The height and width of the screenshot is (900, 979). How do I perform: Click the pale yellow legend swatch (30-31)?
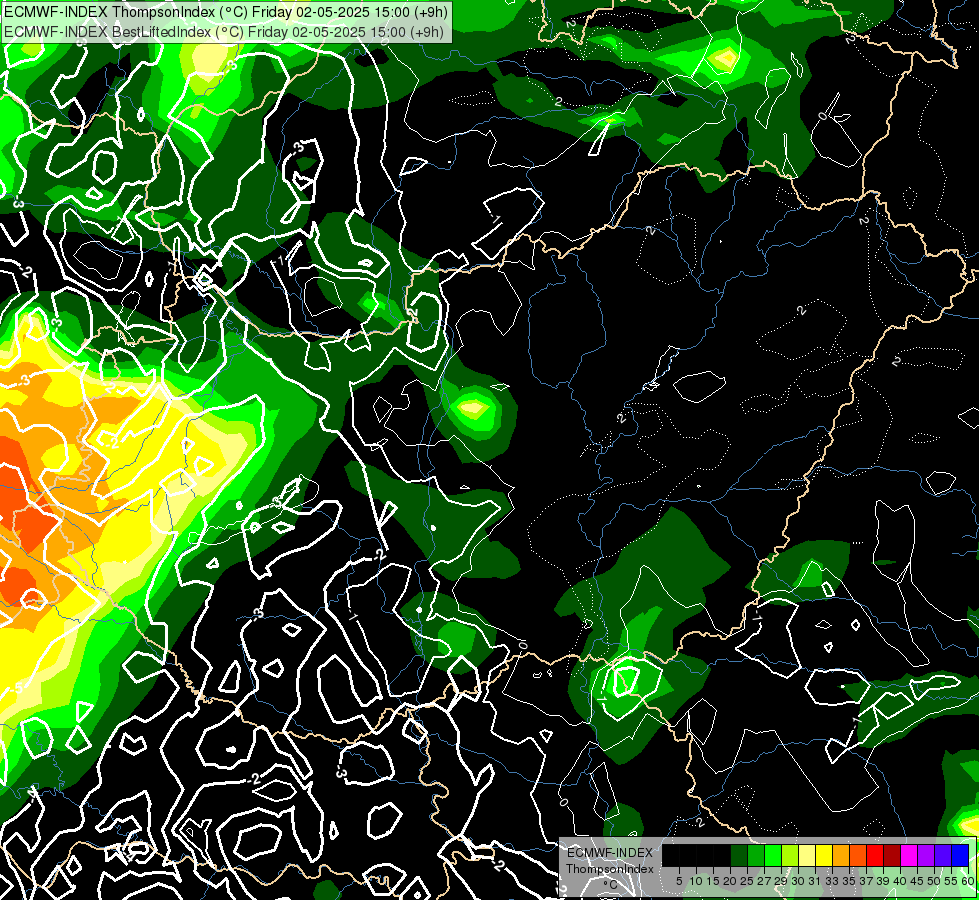(x=807, y=855)
